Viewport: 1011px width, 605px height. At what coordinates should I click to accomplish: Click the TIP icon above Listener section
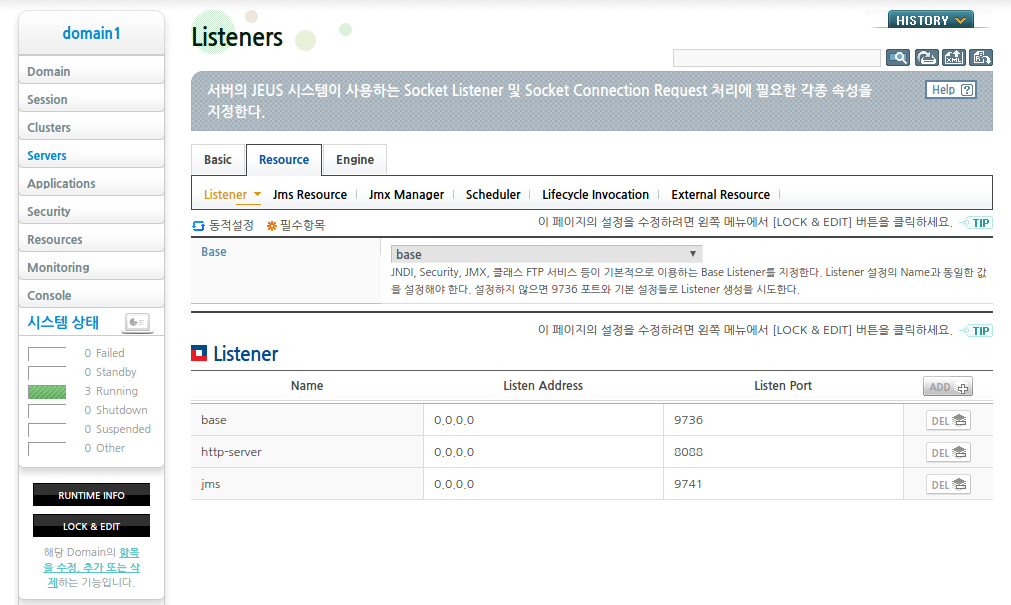pyautogui.click(x=976, y=330)
